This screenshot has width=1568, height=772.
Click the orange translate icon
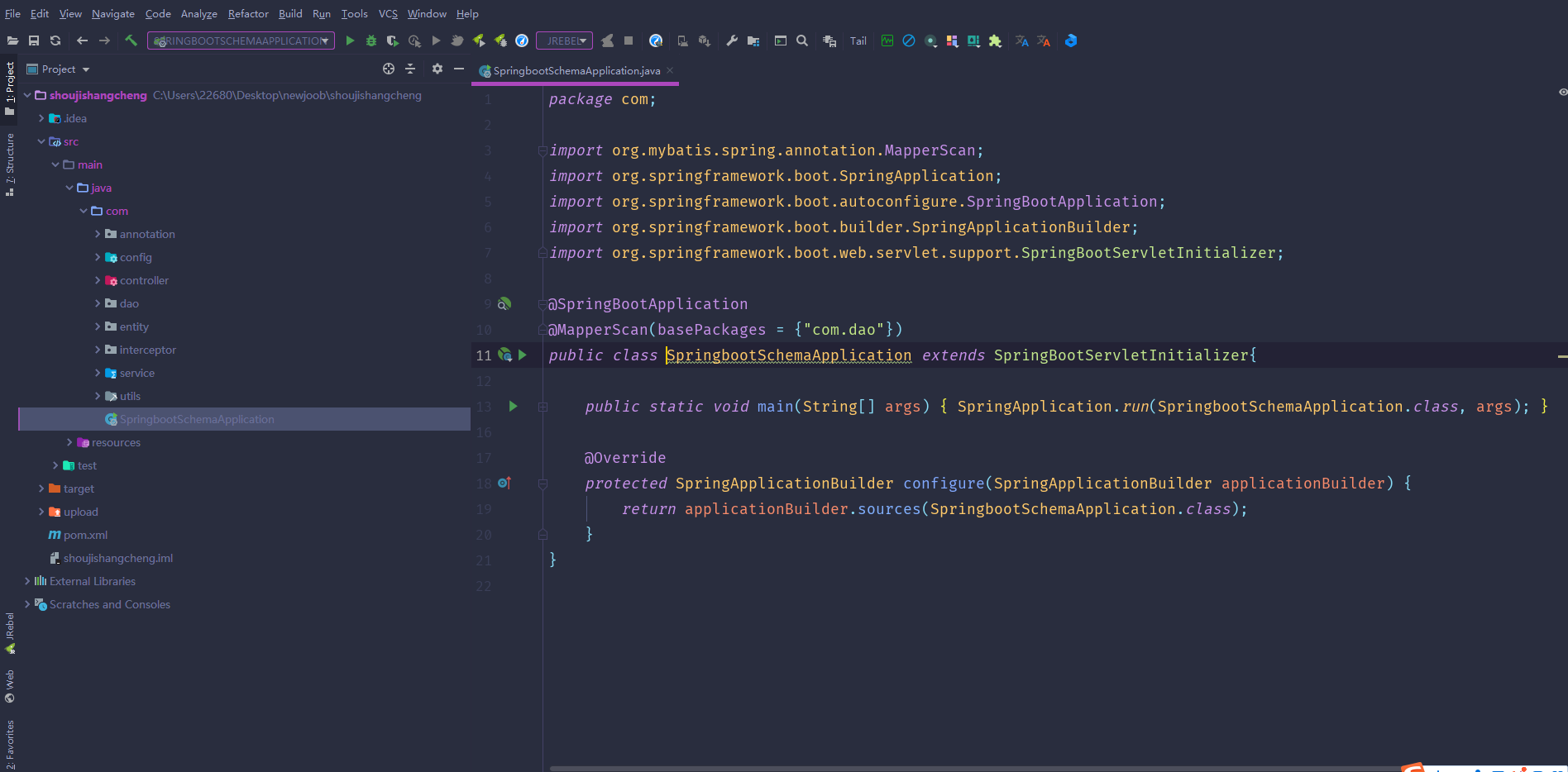coord(1044,41)
